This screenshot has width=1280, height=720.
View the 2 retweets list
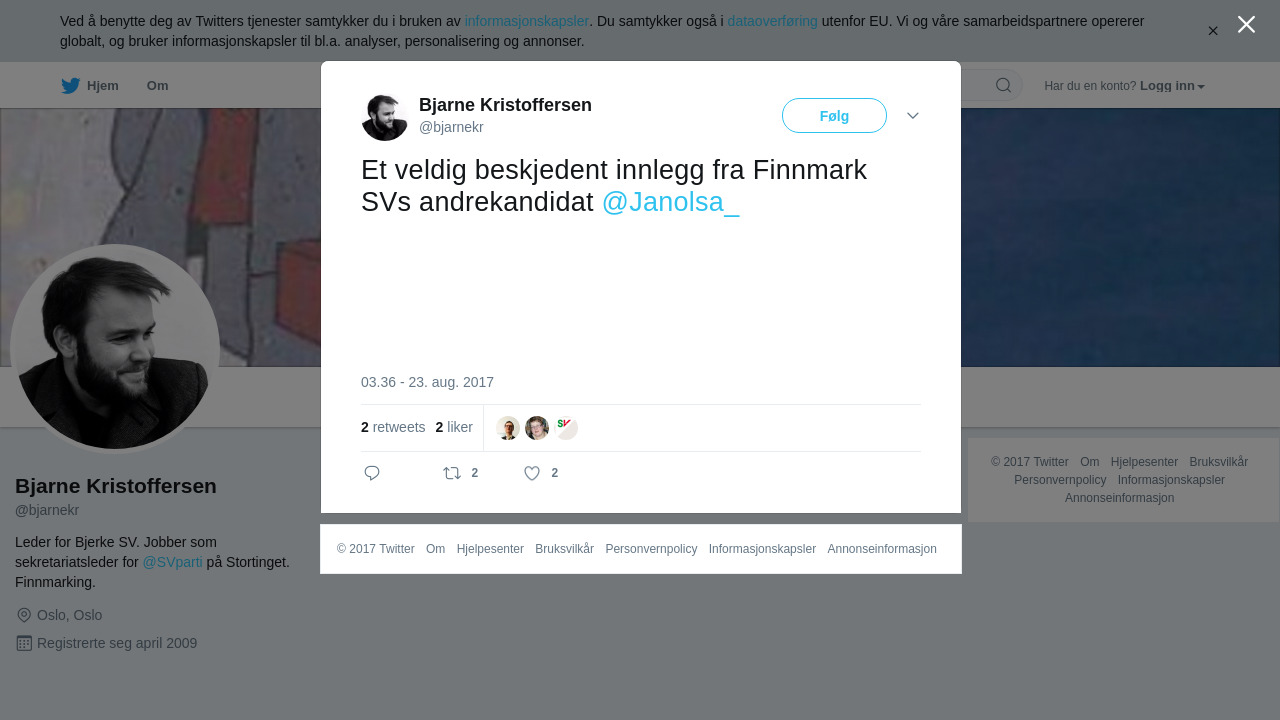393,427
